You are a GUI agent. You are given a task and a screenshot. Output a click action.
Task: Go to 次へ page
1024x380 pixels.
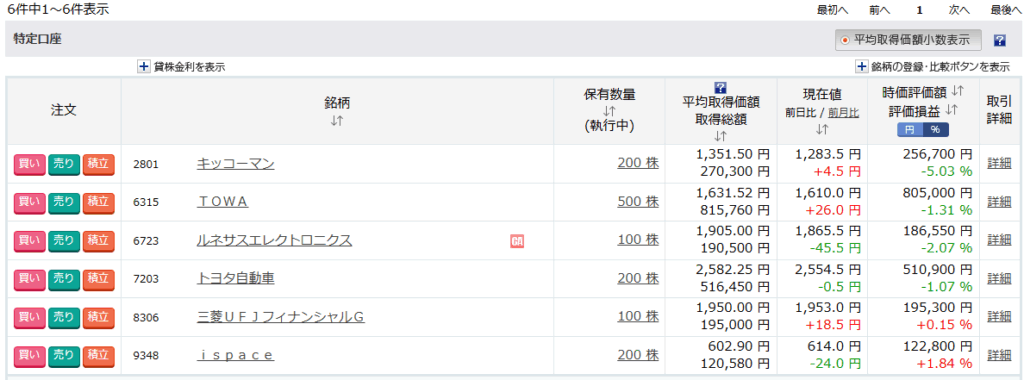point(959,10)
